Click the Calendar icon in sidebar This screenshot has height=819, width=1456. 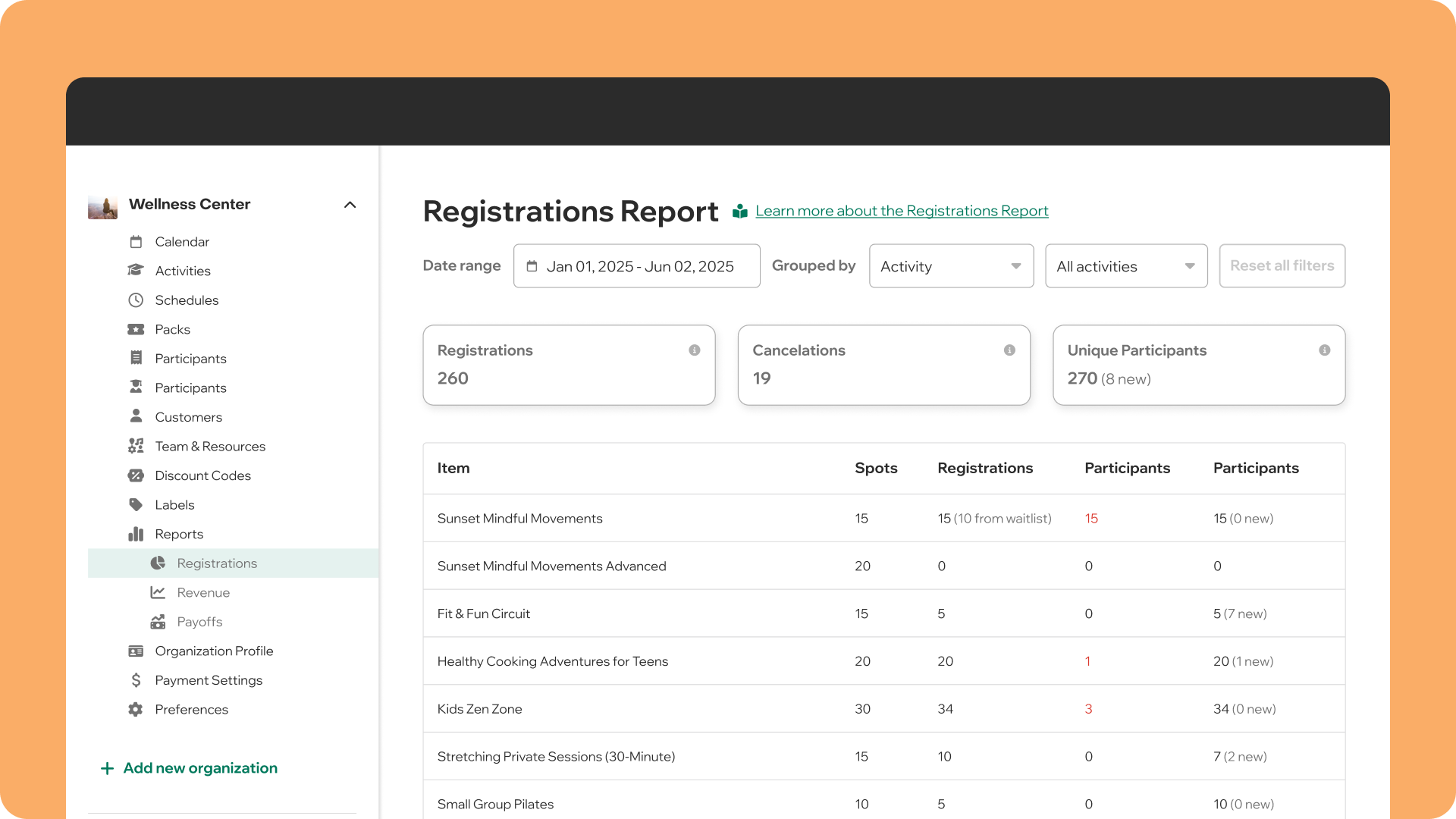point(136,242)
